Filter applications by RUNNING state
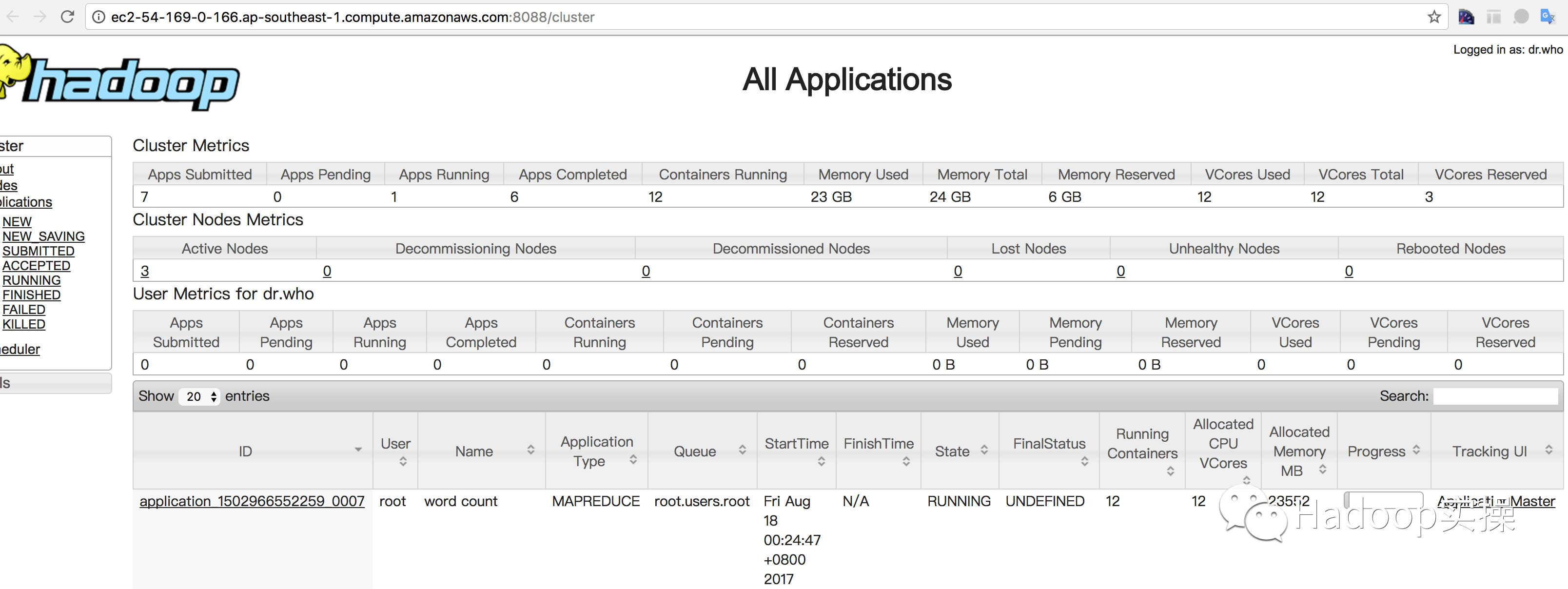The height and width of the screenshot is (589, 1568). click(x=32, y=280)
